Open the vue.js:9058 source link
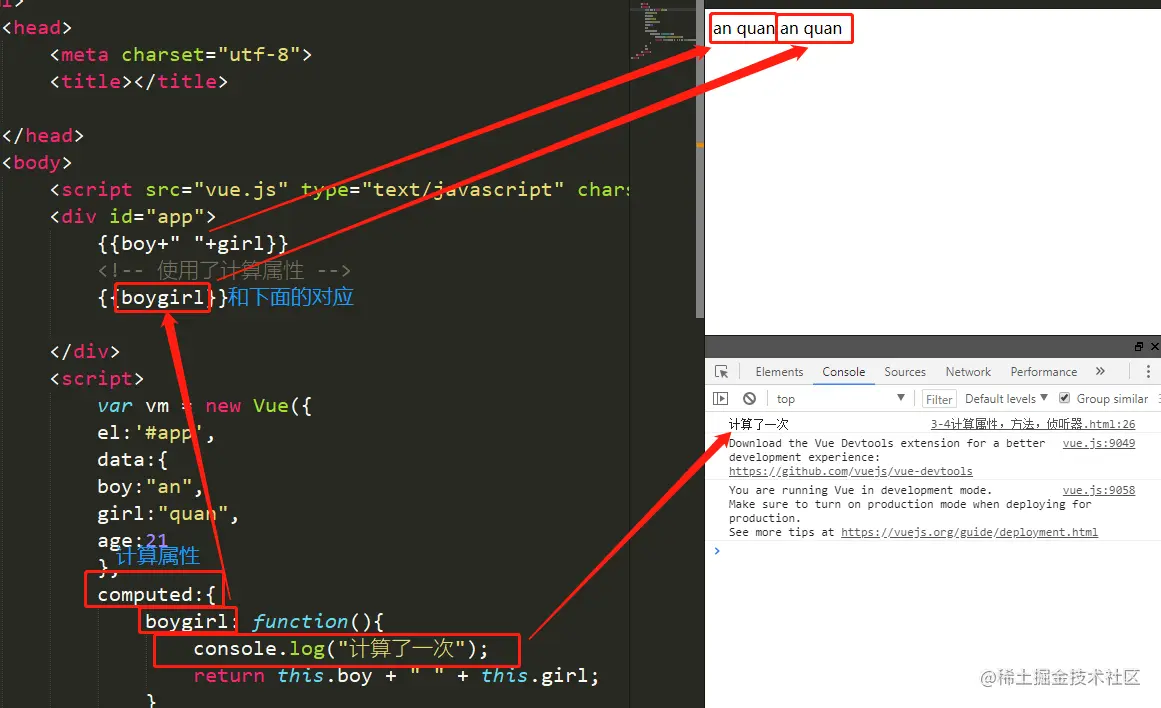The width and height of the screenshot is (1161, 708). pos(1098,490)
